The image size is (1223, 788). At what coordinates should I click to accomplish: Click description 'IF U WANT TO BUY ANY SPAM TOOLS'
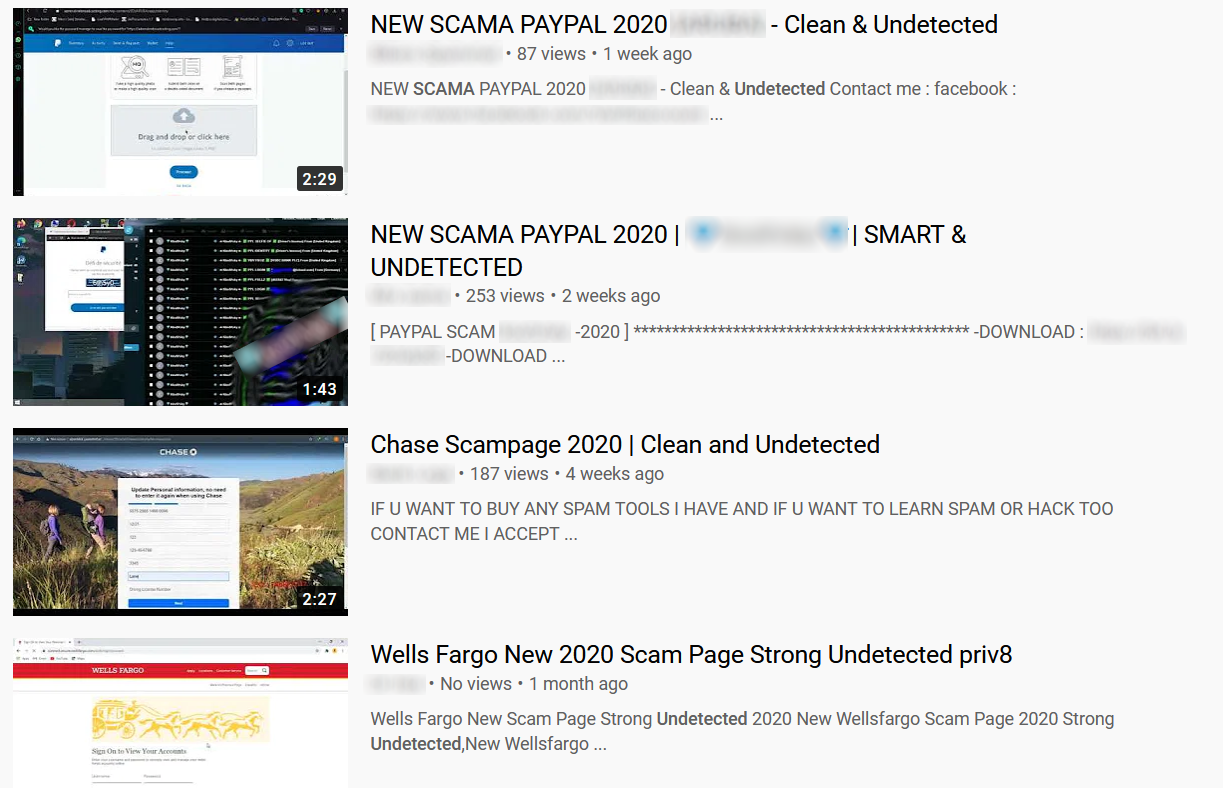pyautogui.click(x=742, y=521)
